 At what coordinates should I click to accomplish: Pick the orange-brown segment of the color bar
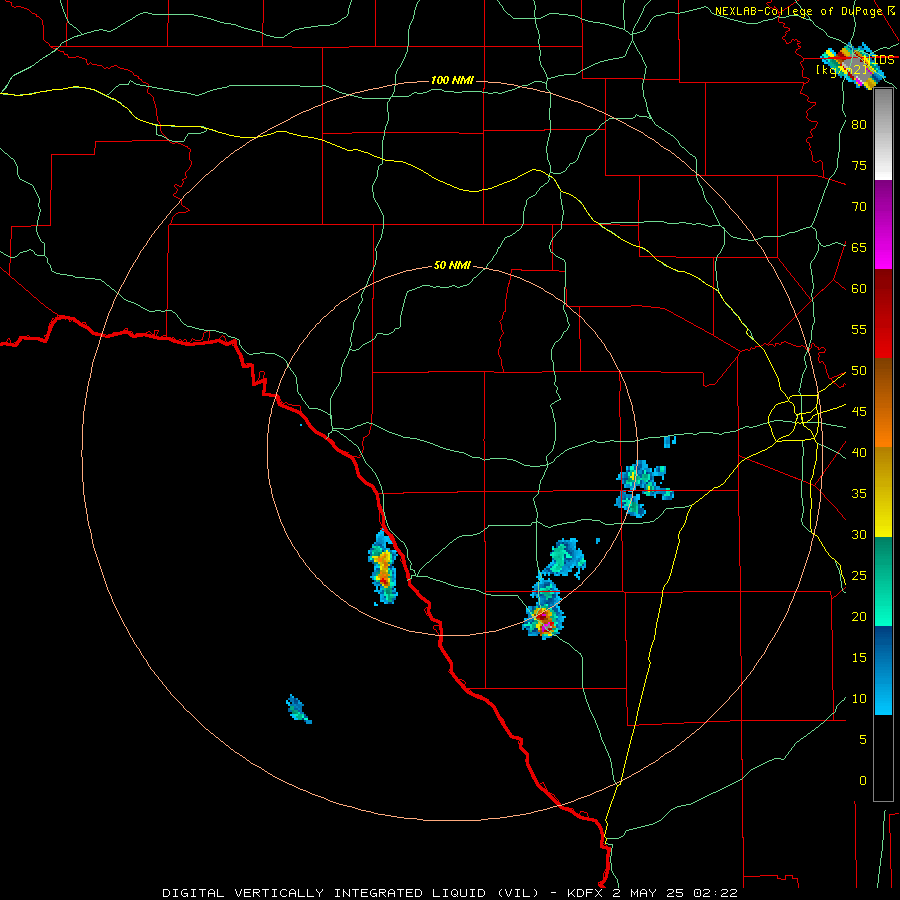883,403
